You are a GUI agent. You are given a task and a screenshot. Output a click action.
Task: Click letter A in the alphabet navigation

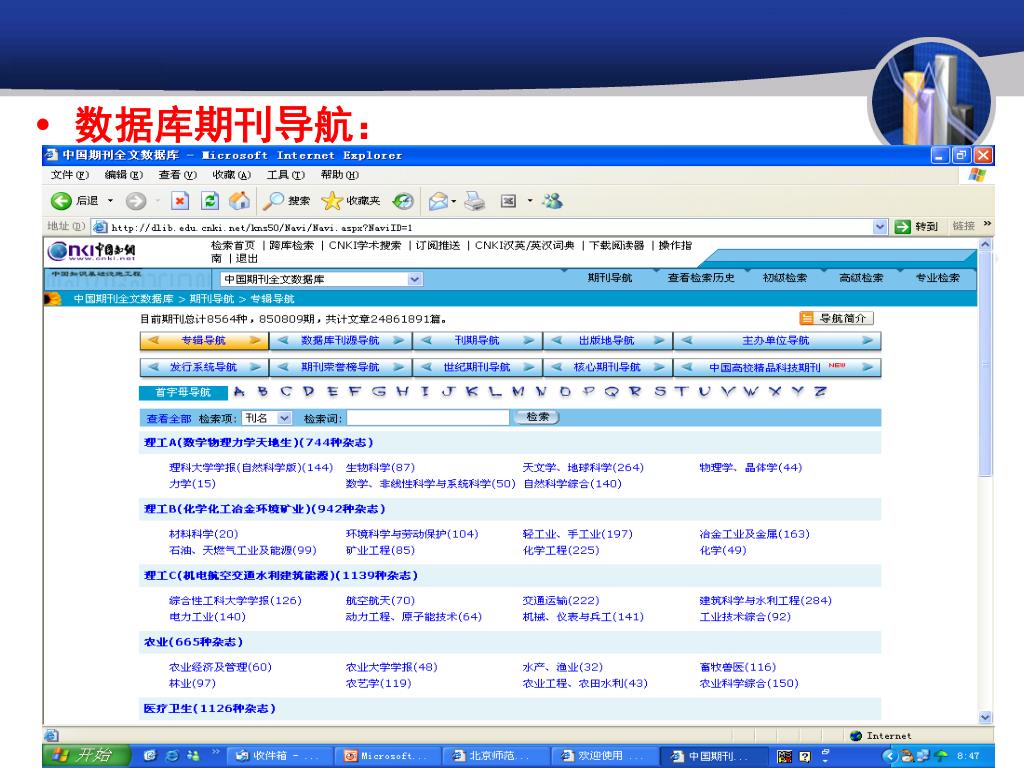point(240,392)
